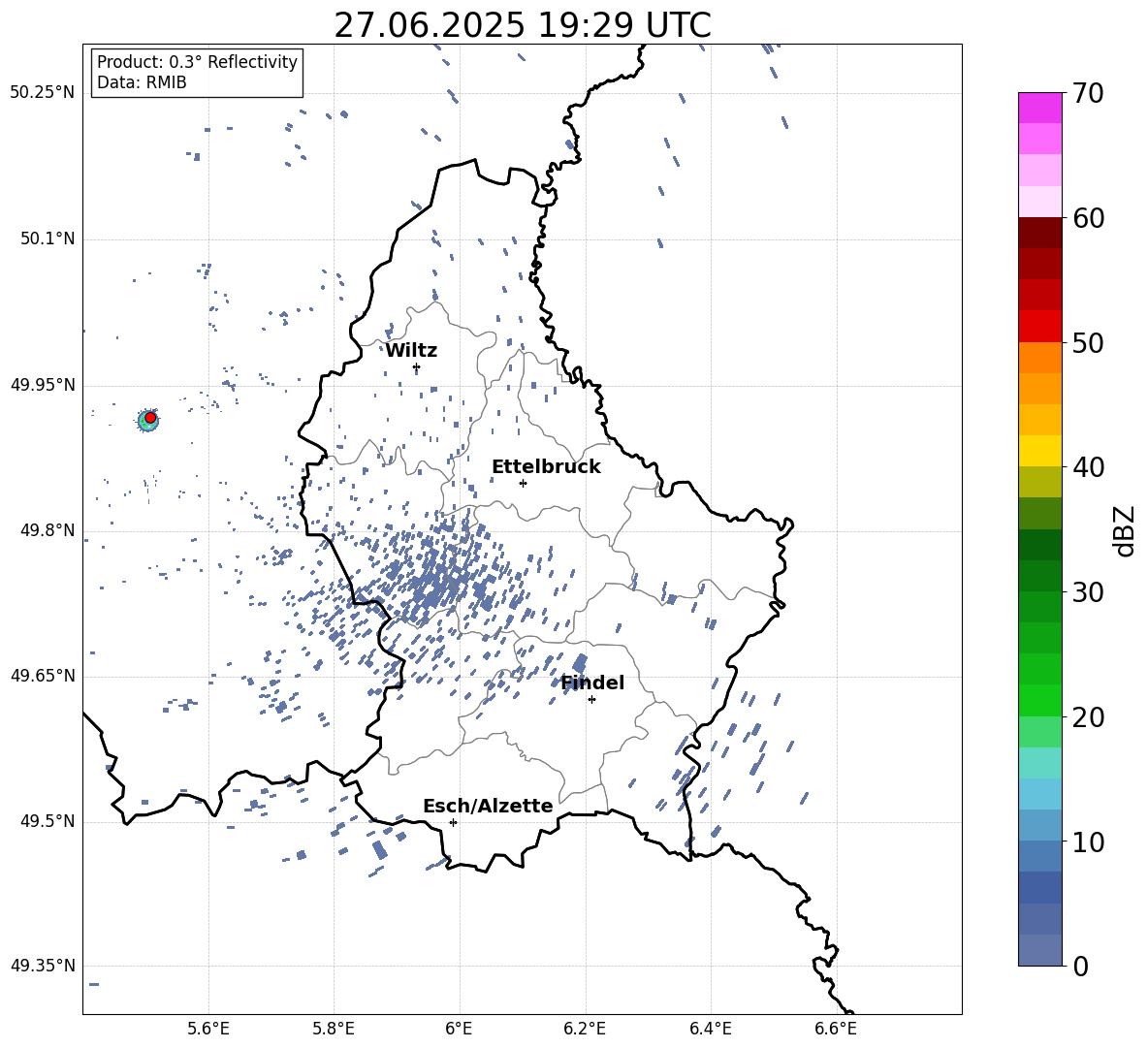Click the yellow swatch just above 40
The width and height of the screenshot is (1148, 1048).
coord(1039,451)
